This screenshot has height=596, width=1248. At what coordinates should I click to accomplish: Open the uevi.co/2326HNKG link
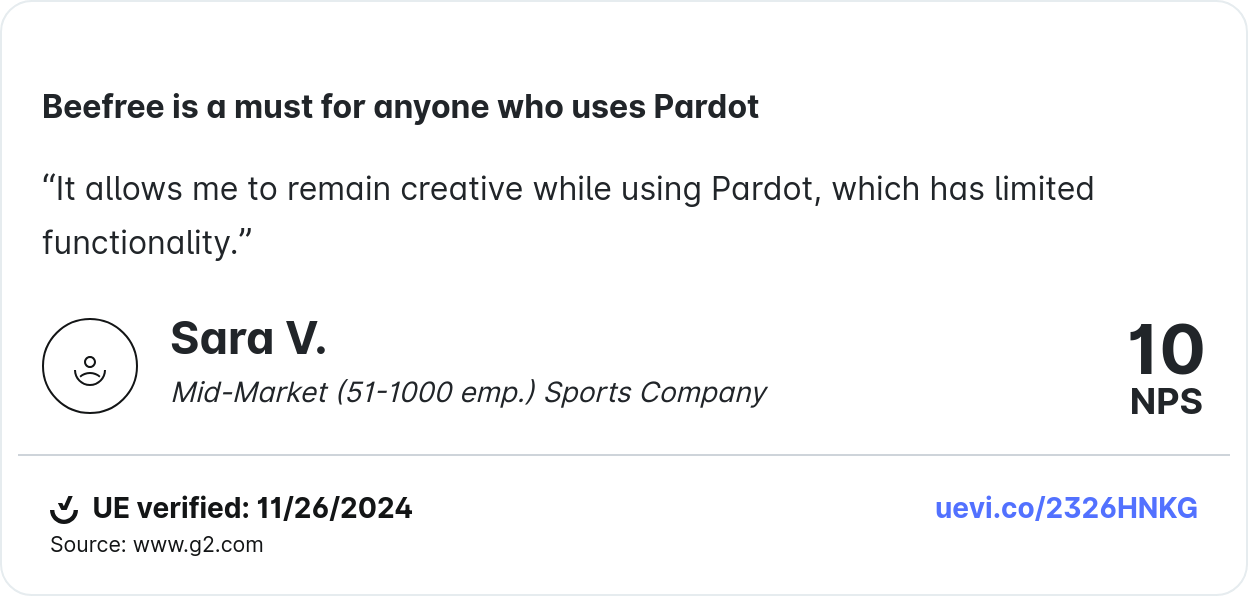point(1066,508)
